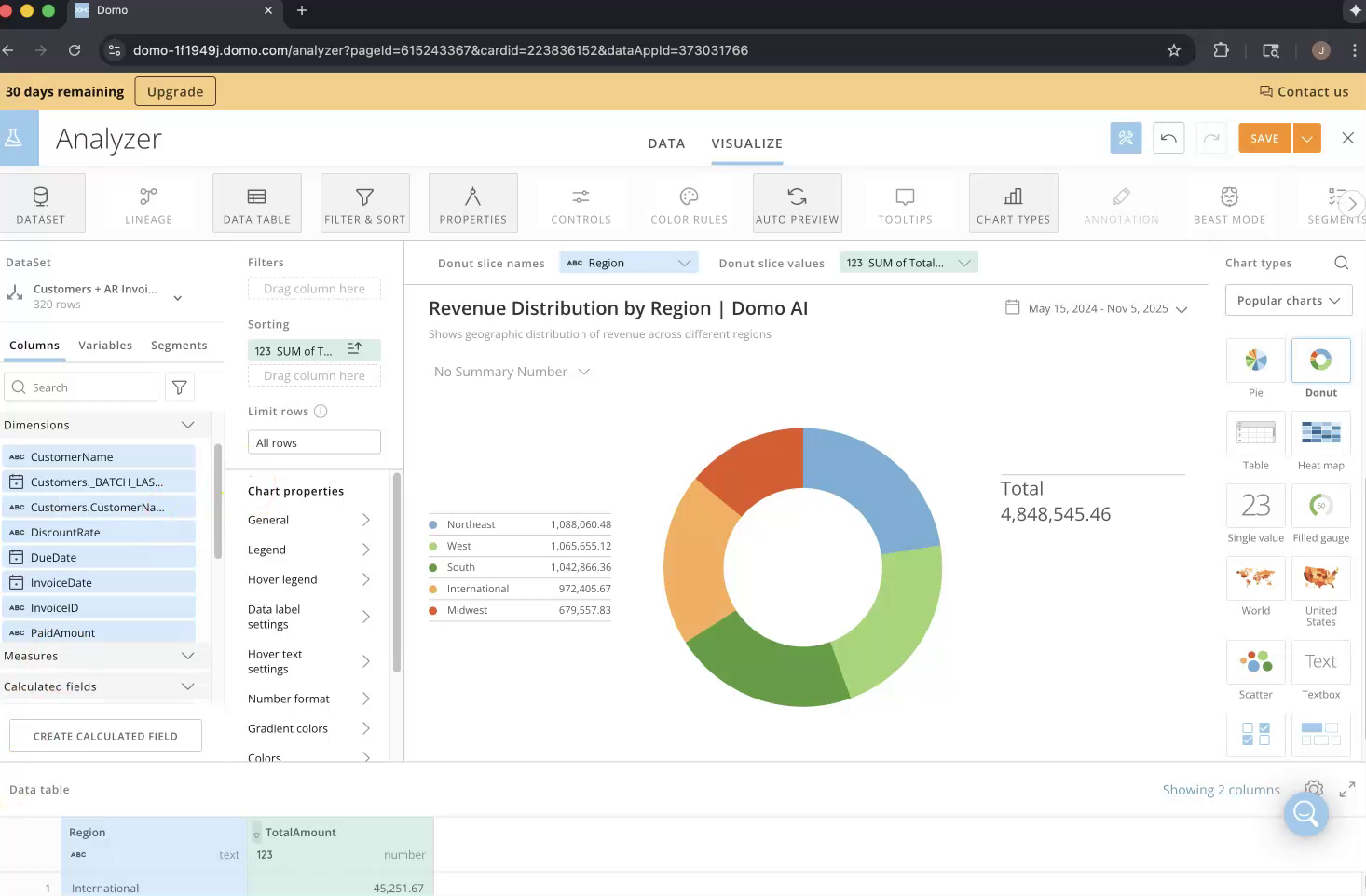The image size is (1366, 896).
Task: Toggle the Filter & Sort panel
Action: (364, 203)
